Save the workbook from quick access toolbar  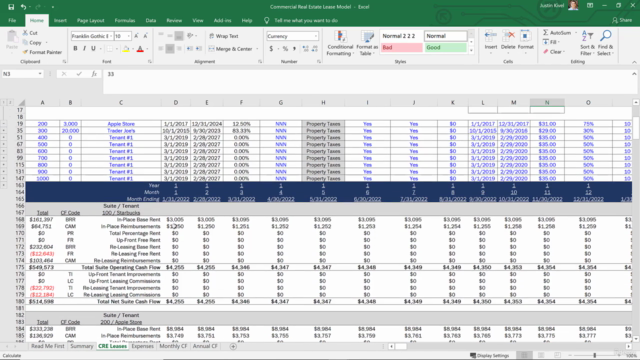(11, 7)
